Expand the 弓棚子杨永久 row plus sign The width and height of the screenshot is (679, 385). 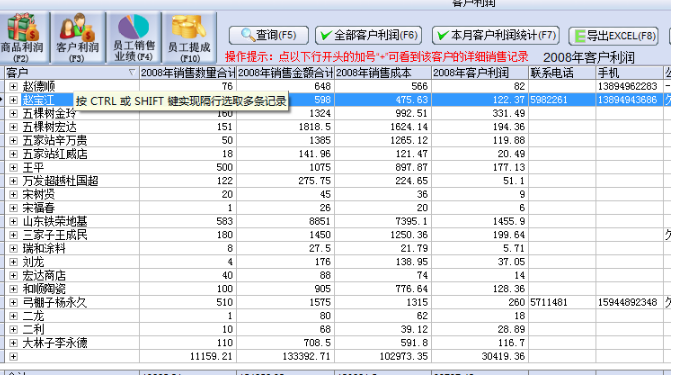click(x=13, y=302)
